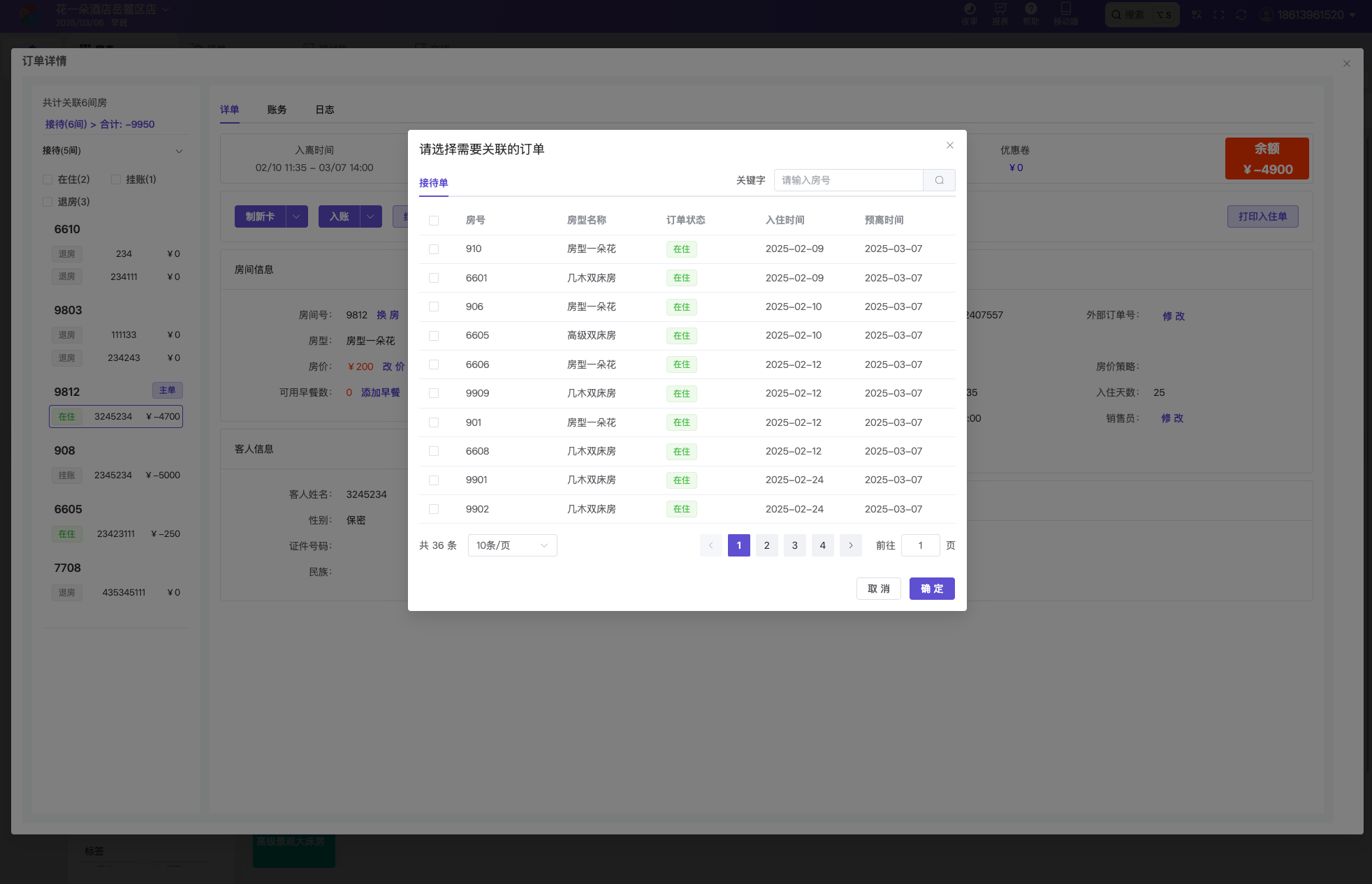Toggle the 退房(3) filter checkbox
1372x884 pixels.
pos(48,202)
